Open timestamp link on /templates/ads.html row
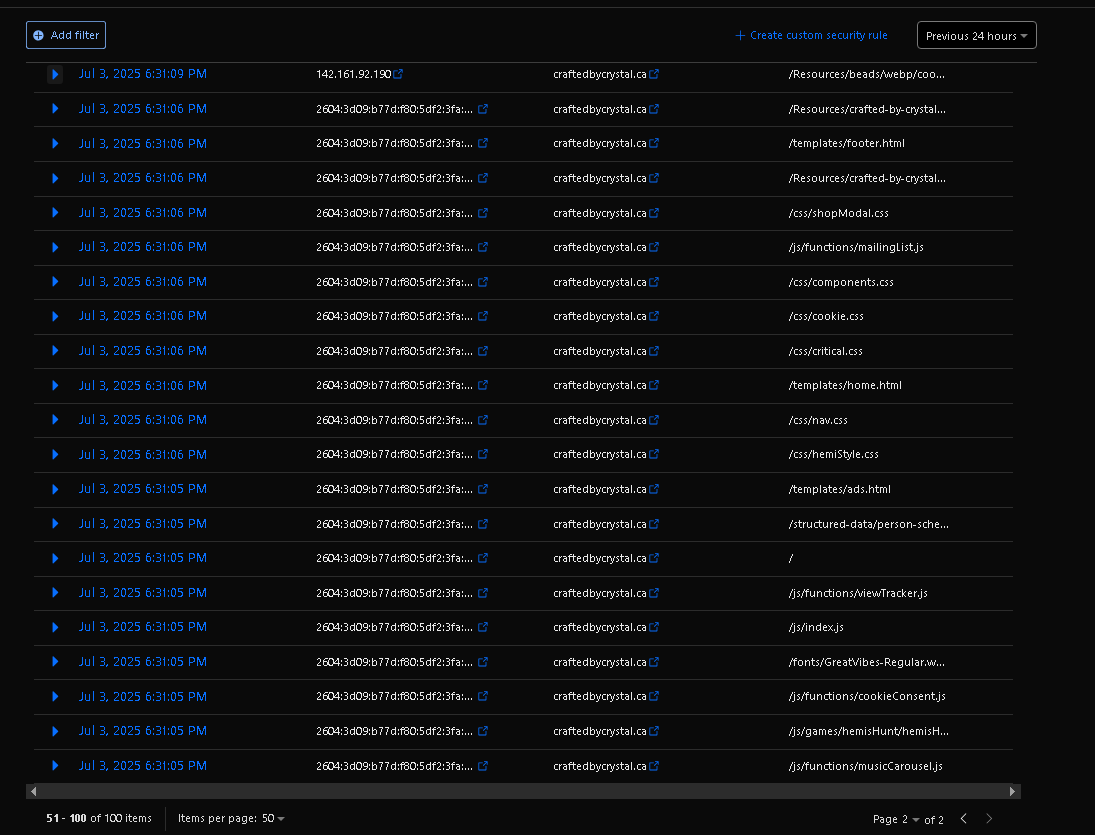The image size is (1095, 835). [x=142, y=489]
